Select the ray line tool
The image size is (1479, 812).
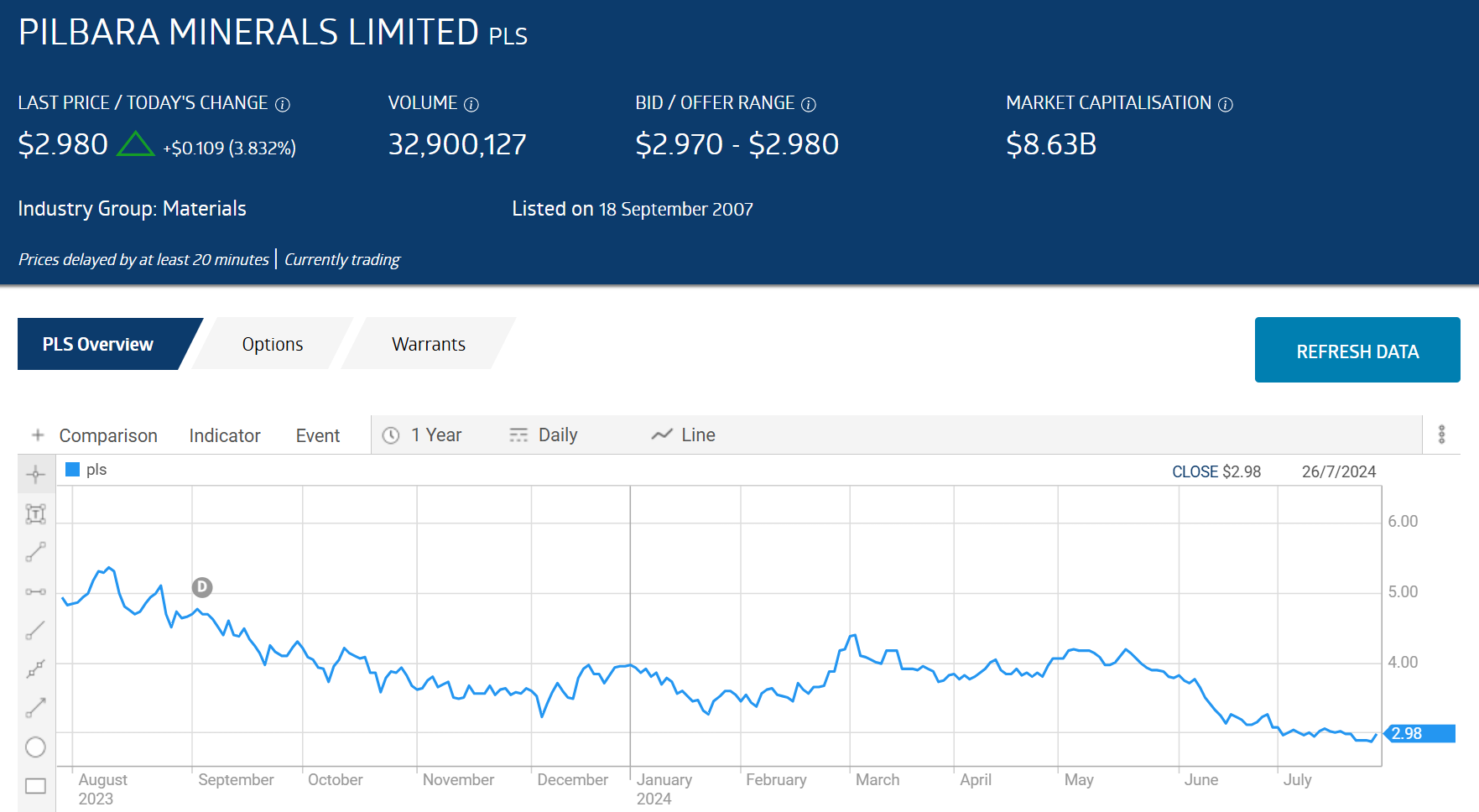coord(35,631)
